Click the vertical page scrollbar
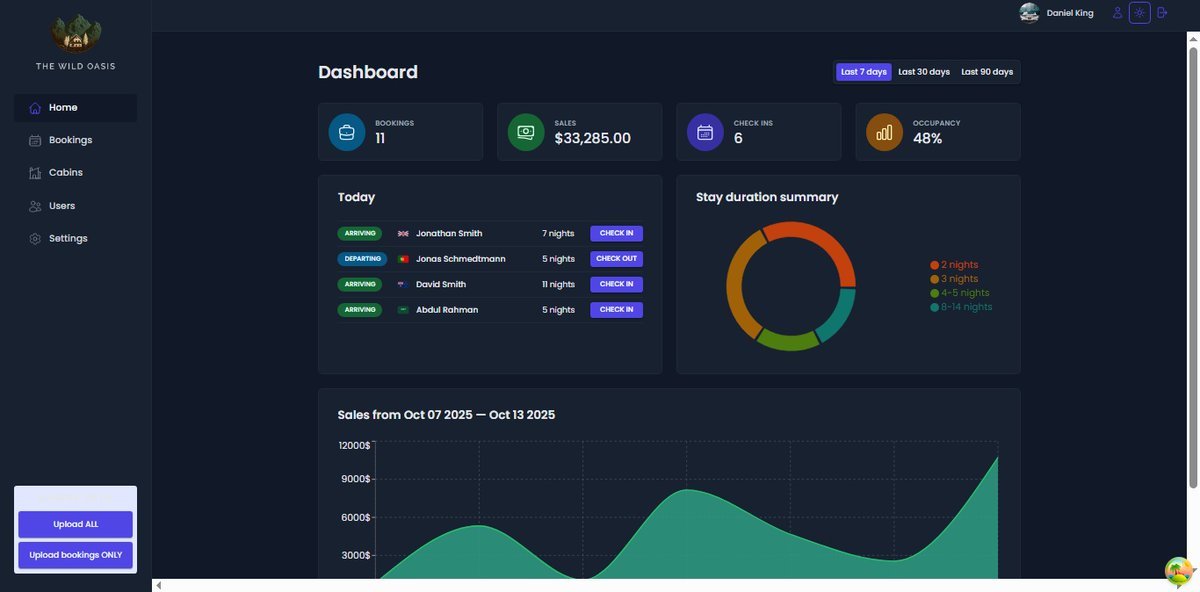This screenshot has height=592, width=1200. pos(1193,270)
